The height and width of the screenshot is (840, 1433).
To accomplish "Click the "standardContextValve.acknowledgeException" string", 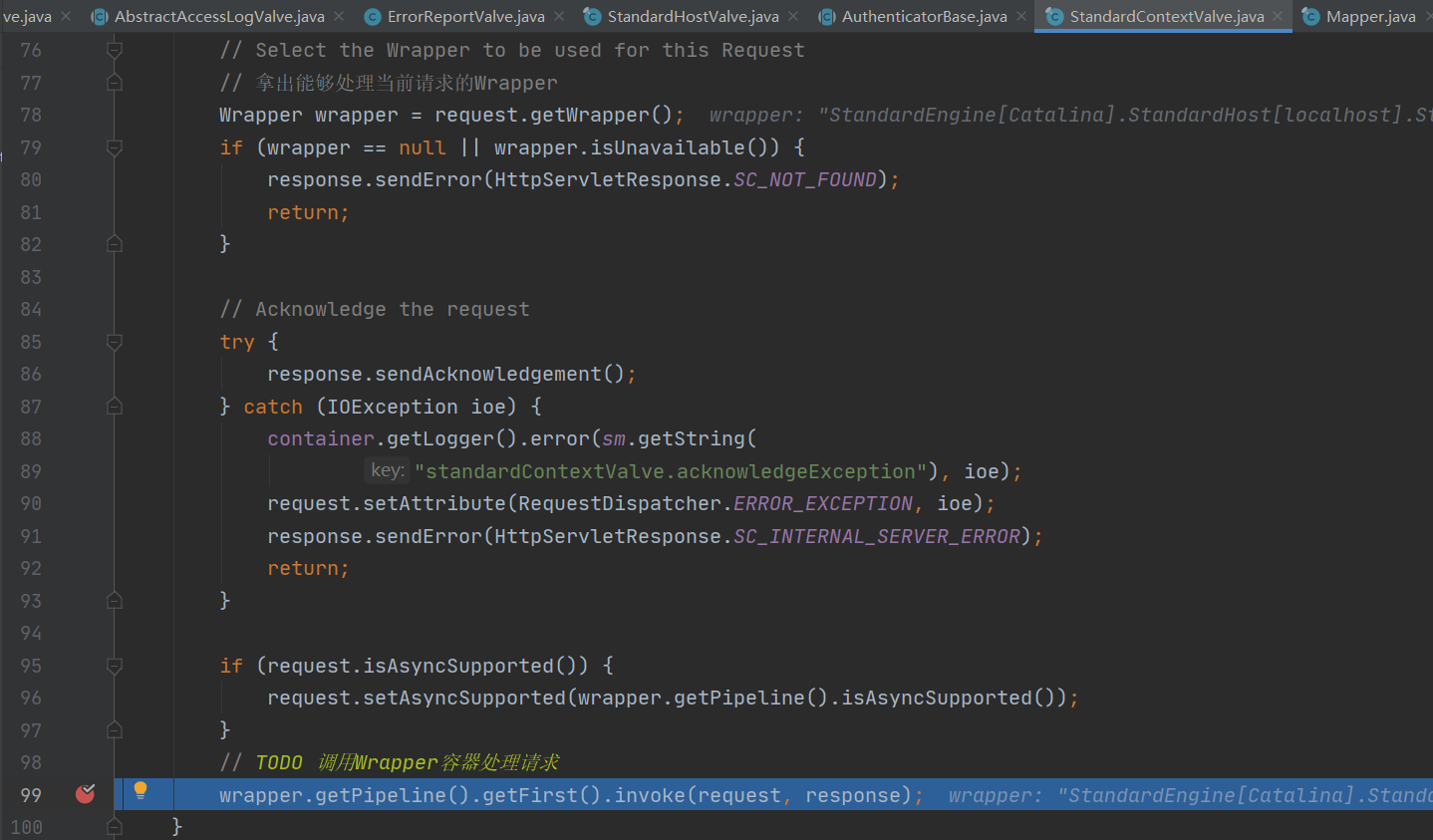I will (x=671, y=471).
